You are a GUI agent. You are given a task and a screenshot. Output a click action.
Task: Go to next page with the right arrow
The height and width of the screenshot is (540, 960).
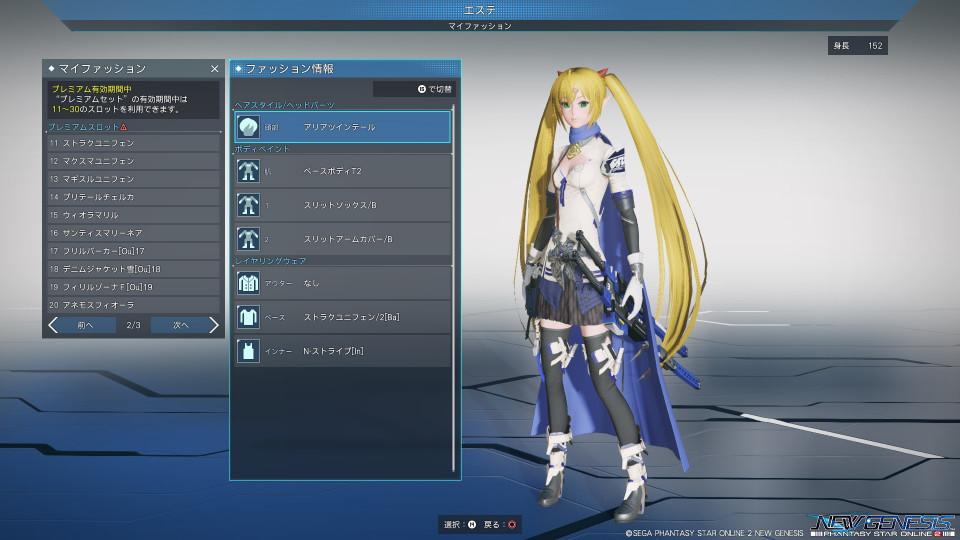point(214,325)
